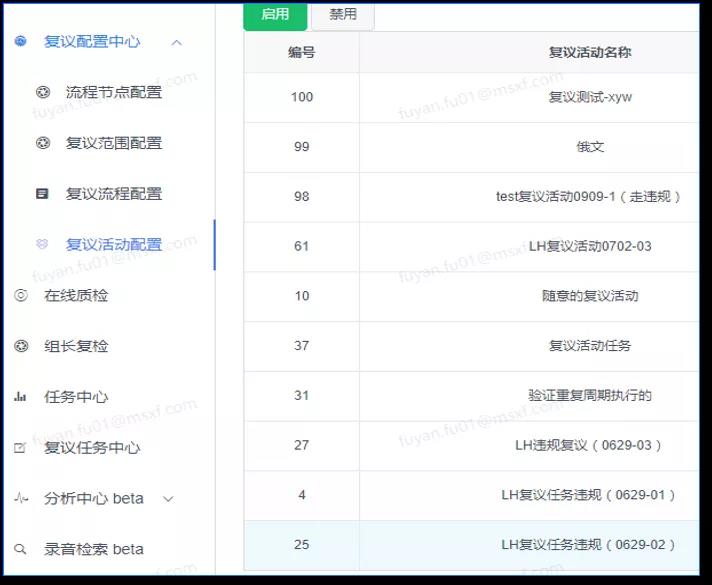Open the 复议范围配置 menu item
The width and height of the screenshot is (712, 585).
tap(113, 143)
